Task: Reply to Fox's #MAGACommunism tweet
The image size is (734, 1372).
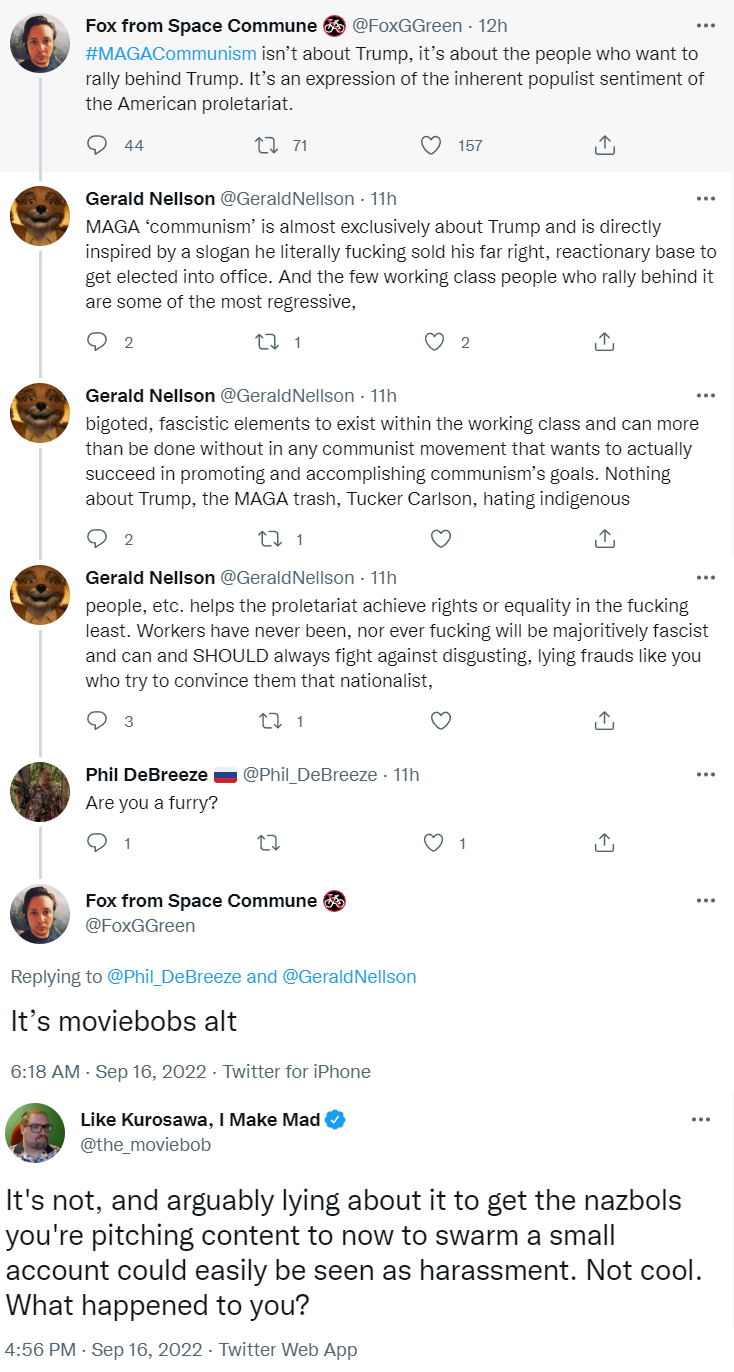Action: (x=97, y=145)
